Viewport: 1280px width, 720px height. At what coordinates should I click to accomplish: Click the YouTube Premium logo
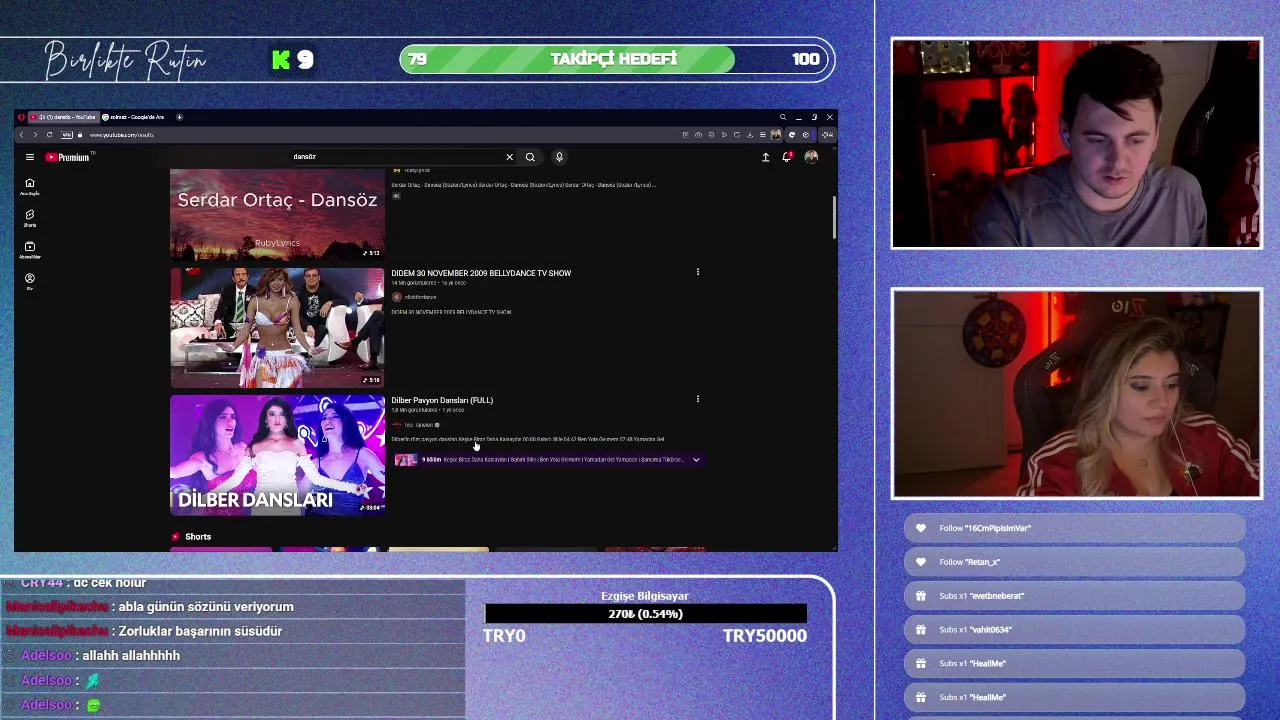click(x=67, y=157)
